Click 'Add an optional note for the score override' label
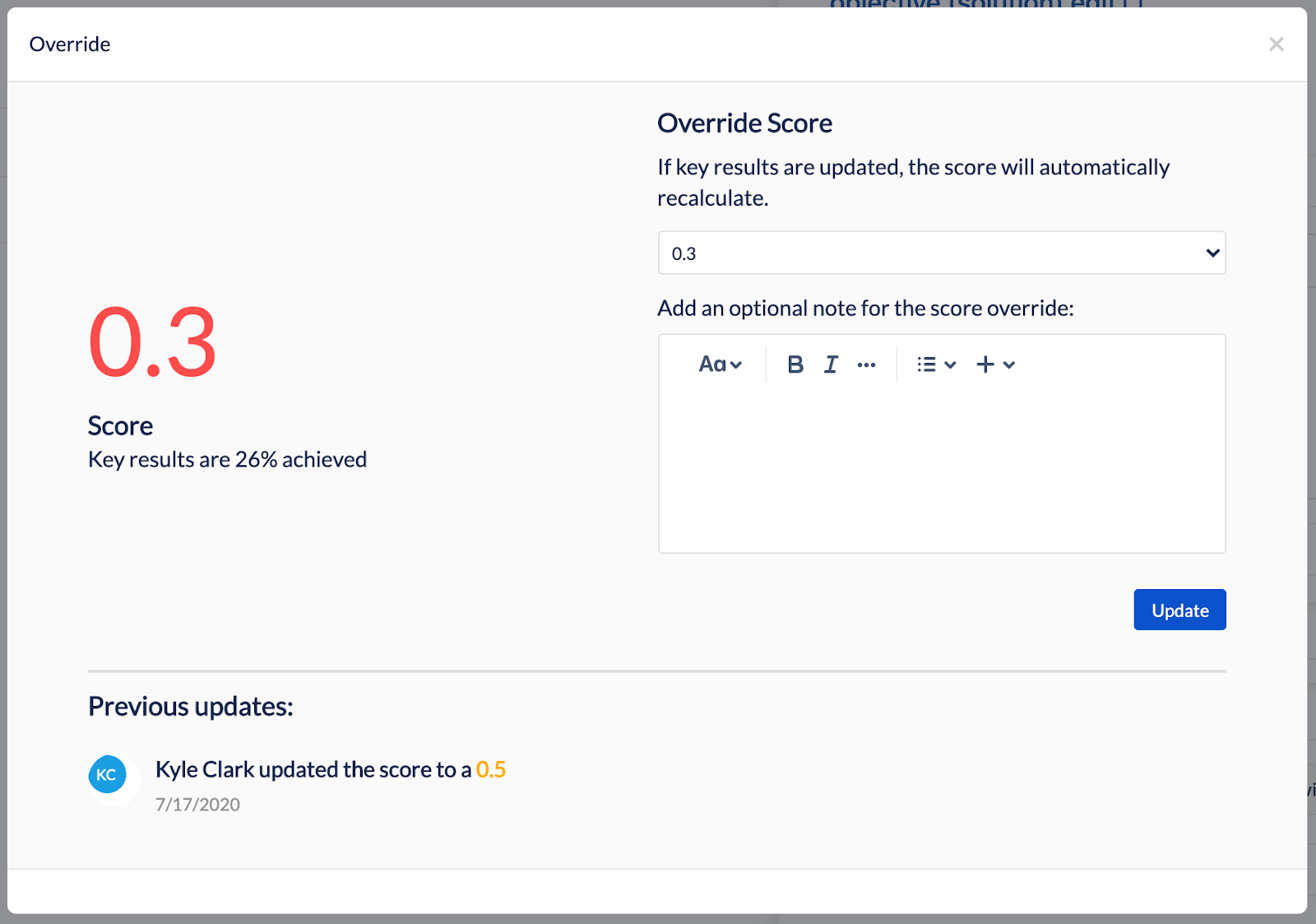This screenshot has width=1316, height=924. point(865,309)
